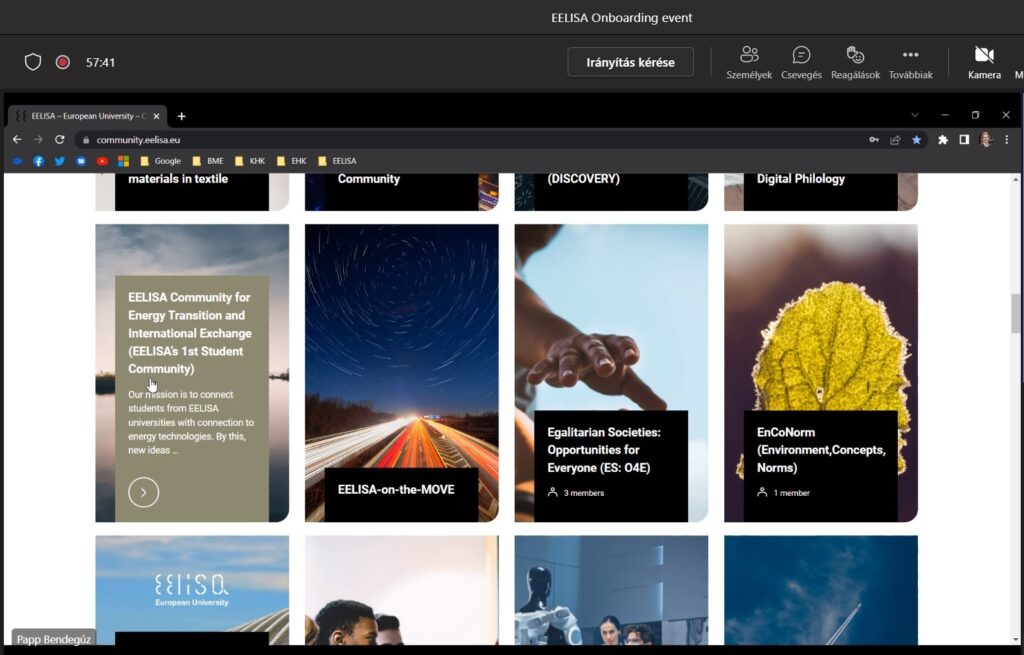Image resolution: width=1024 pixels, height=655 pixels.
Task: Open the materials in textile card
Action: pos(192,191)
